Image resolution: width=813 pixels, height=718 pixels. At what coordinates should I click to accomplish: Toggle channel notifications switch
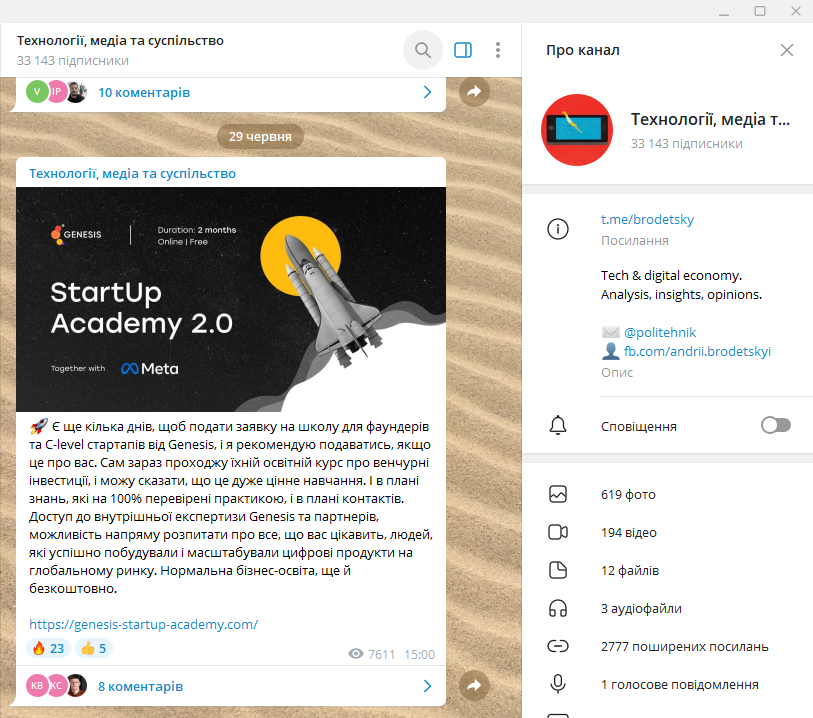click(776, 426)
